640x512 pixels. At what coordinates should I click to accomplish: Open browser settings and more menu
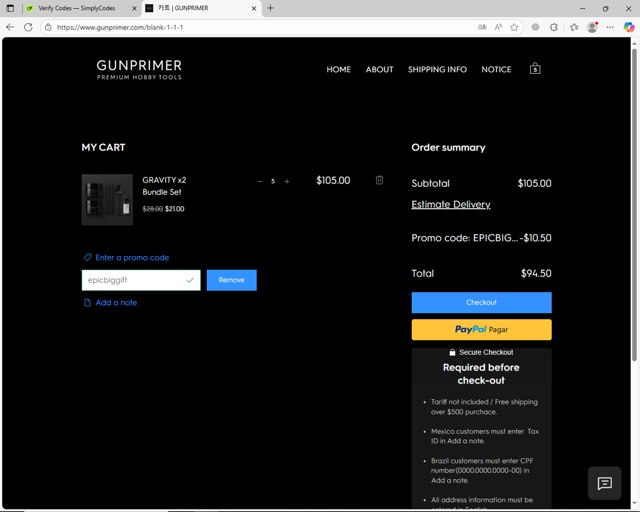coord(610,27)
